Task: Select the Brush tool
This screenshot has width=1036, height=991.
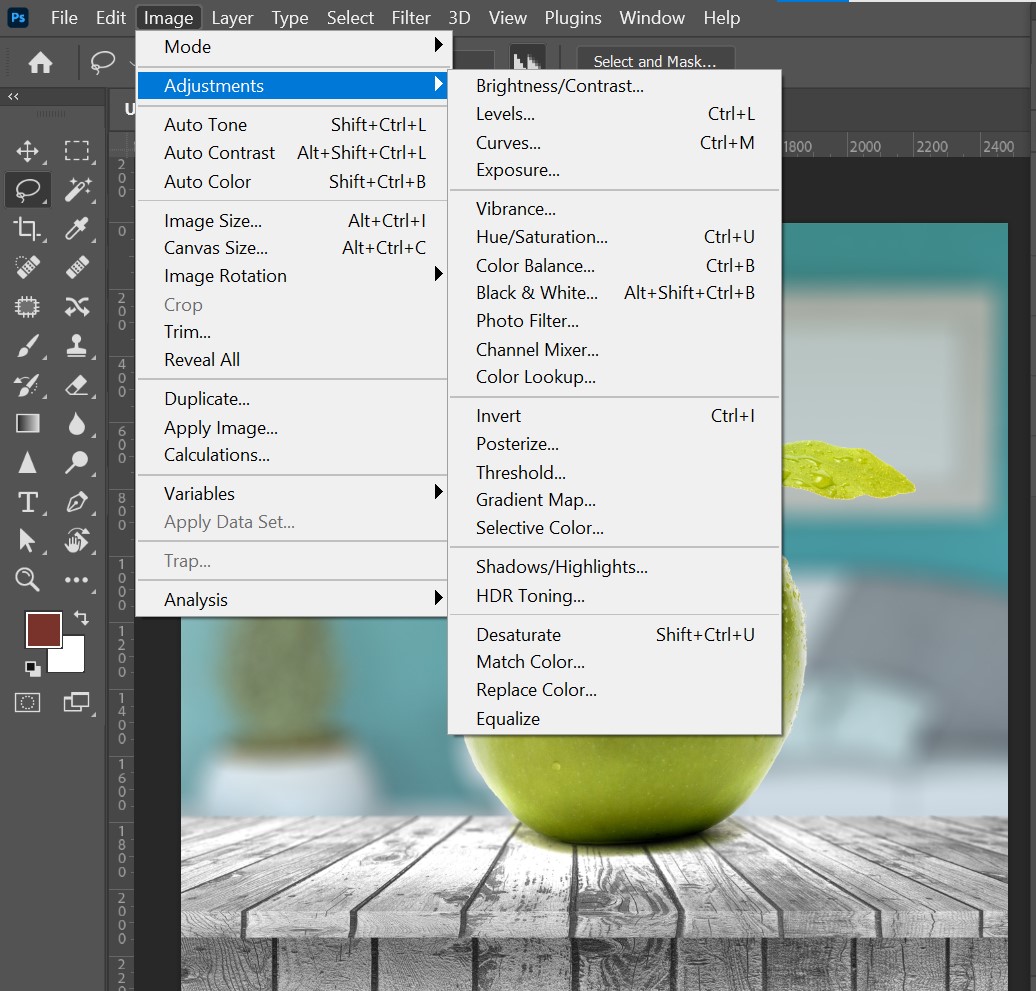Action: [27, 346]
